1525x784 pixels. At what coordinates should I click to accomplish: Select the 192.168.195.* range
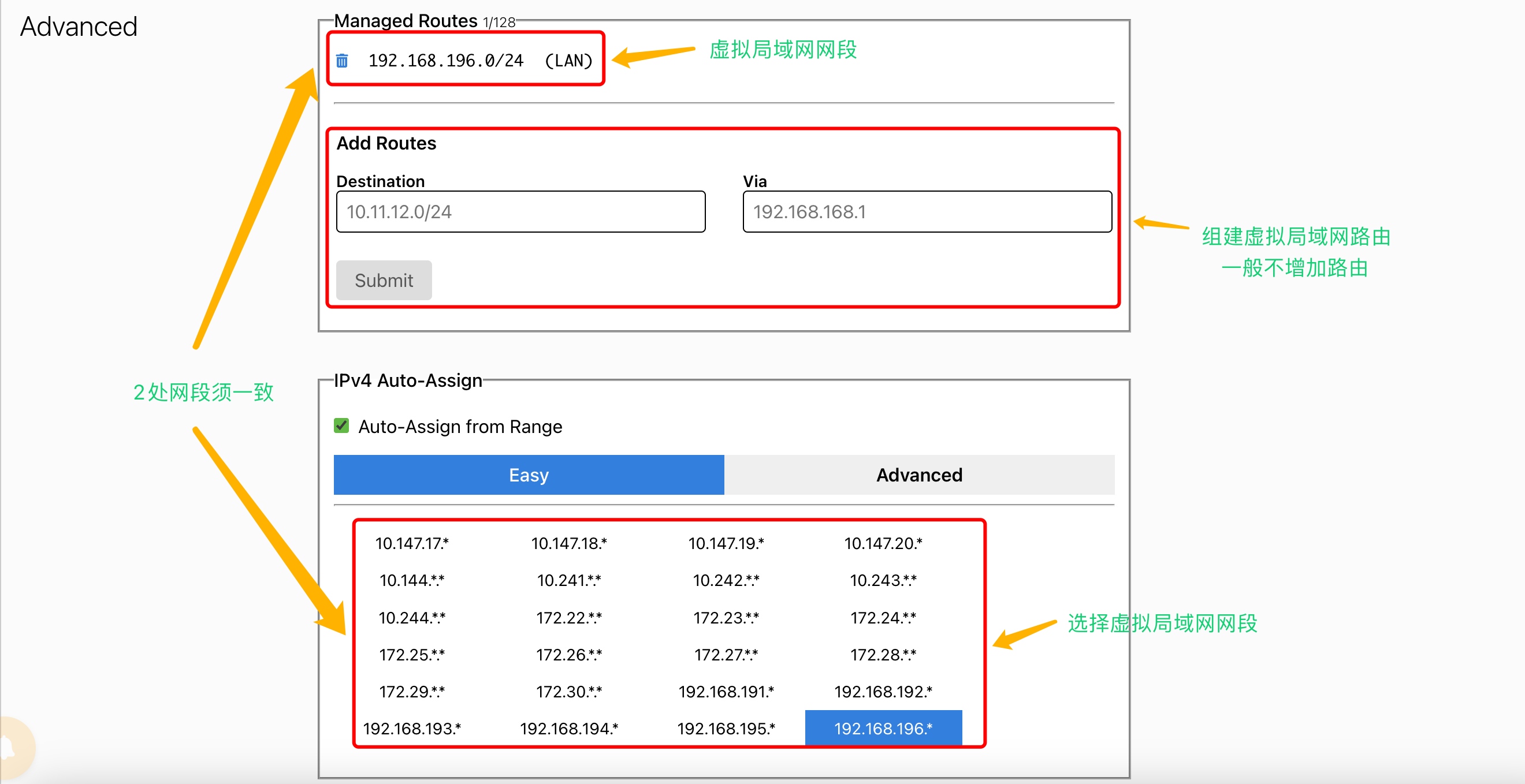[726, 729]
